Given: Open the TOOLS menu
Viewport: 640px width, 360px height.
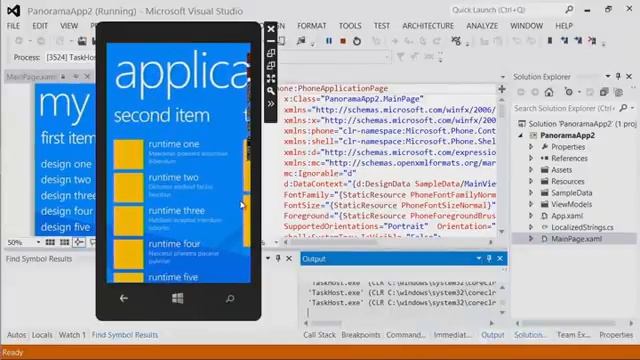Looking at the screenshot, I should tap(350, 26).
